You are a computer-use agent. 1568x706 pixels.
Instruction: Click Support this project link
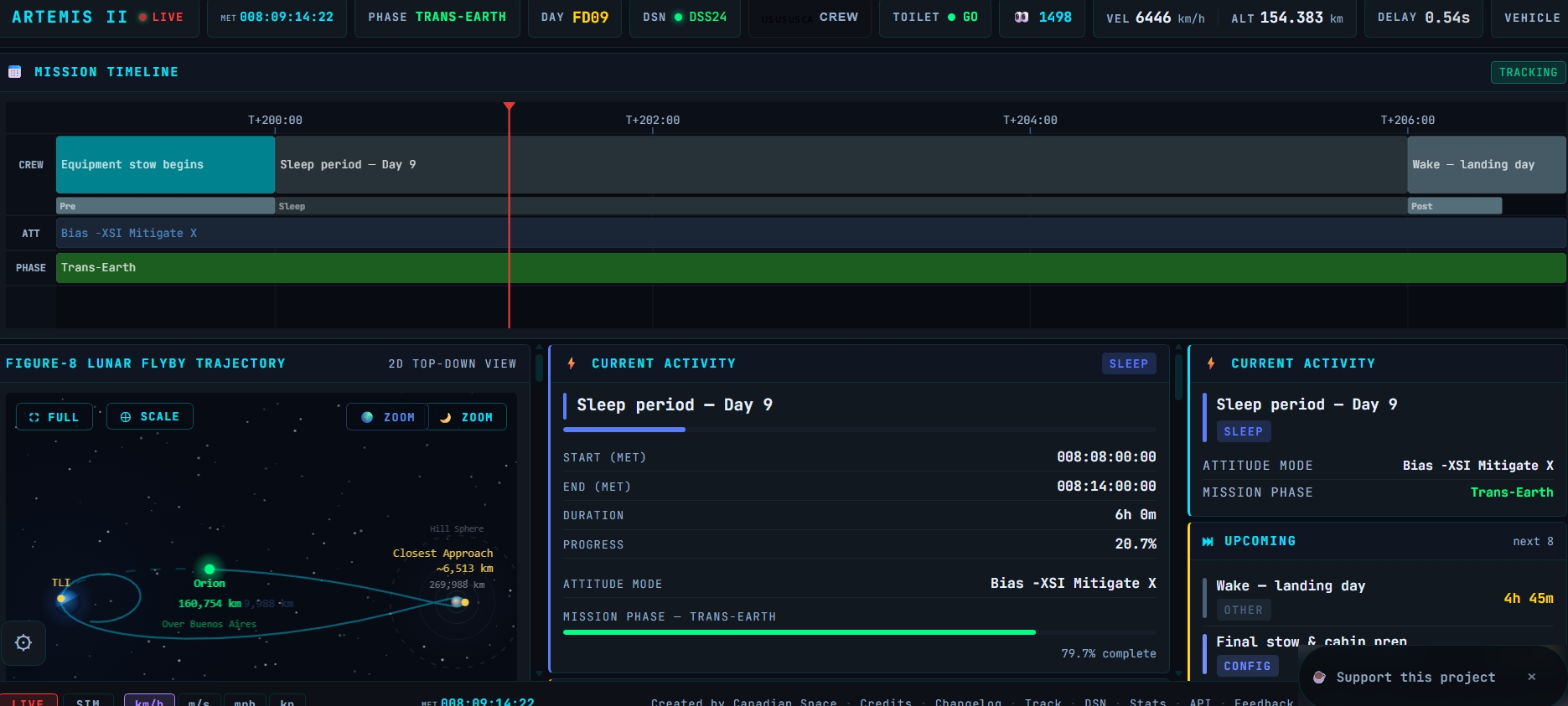tap(1415, 677)
